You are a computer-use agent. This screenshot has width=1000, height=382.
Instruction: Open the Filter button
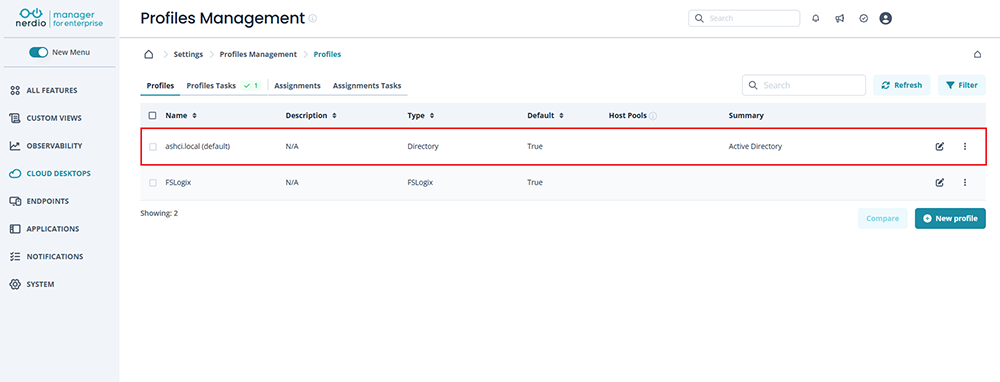[962, 85]
